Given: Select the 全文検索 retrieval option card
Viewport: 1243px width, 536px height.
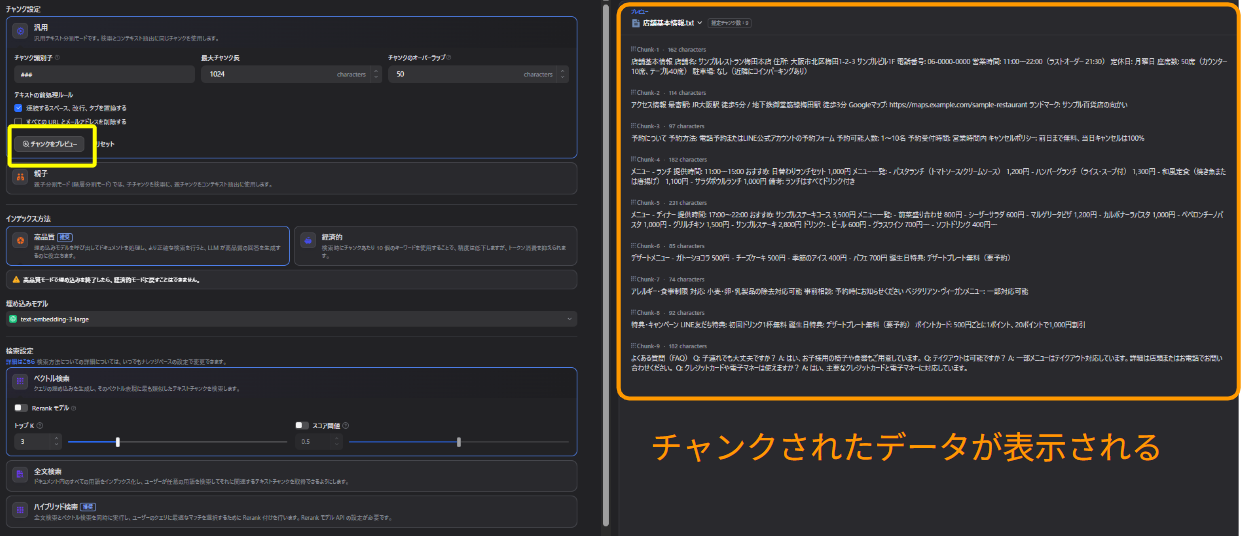Looking at the screenshot, I should point(292,476).
